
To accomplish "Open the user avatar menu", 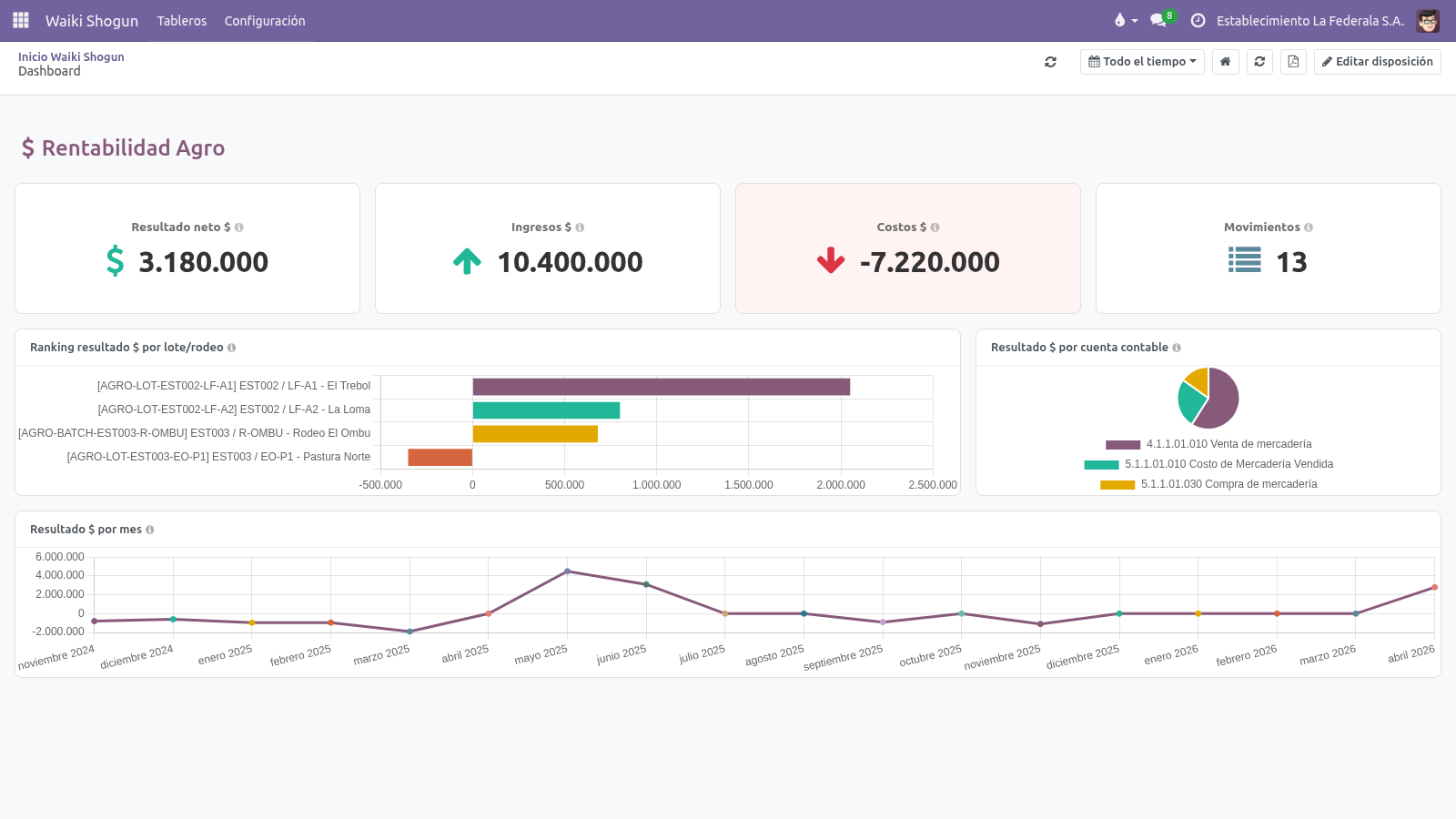I will coord(1428,20).
